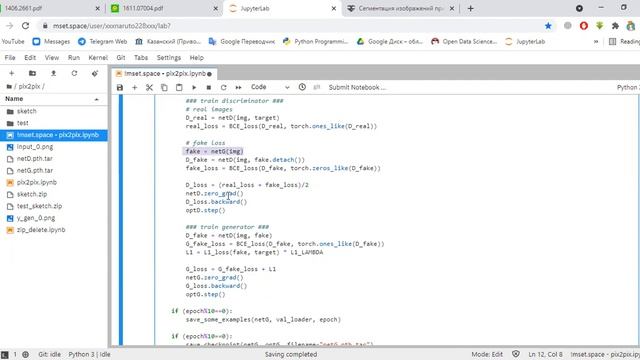Run the selected cell

tap(194, 87)
